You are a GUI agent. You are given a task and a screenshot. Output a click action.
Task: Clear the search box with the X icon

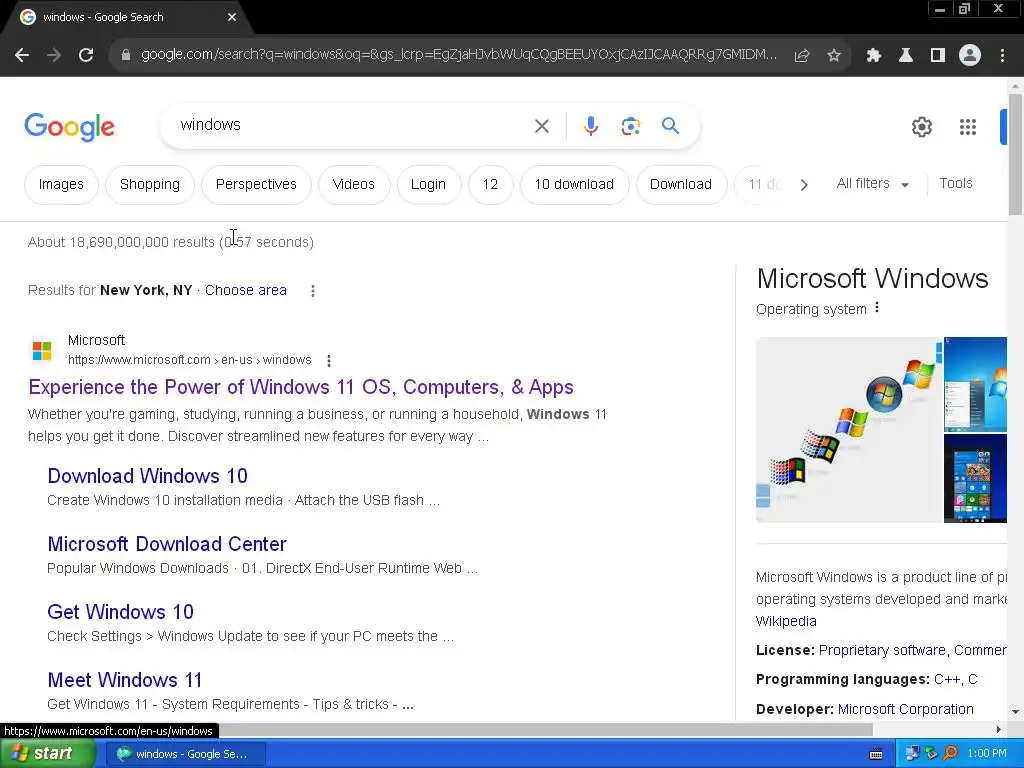pyautogui.click(x=542, y=126)
